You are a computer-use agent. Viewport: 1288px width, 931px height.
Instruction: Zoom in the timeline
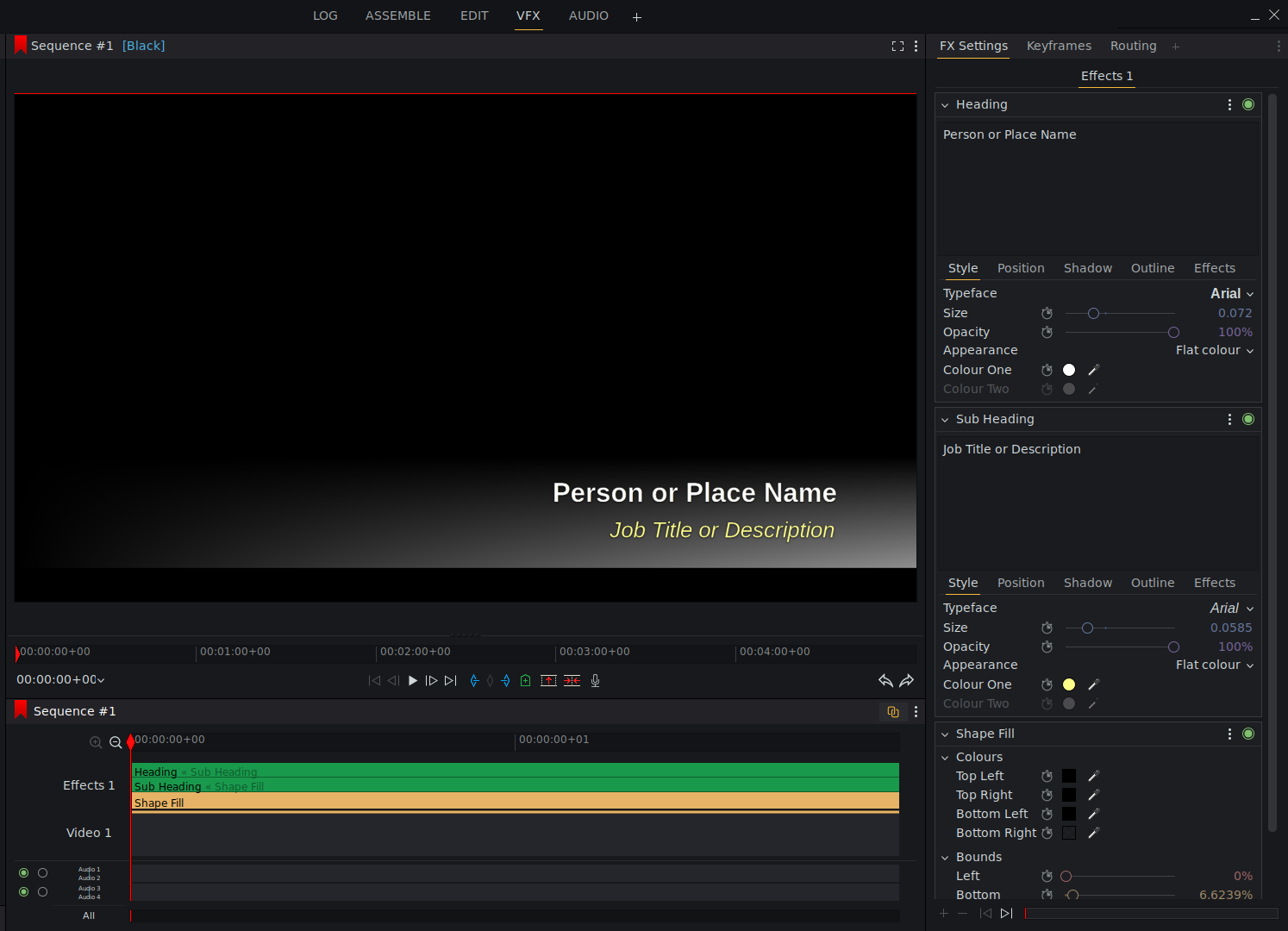[96, 742]
